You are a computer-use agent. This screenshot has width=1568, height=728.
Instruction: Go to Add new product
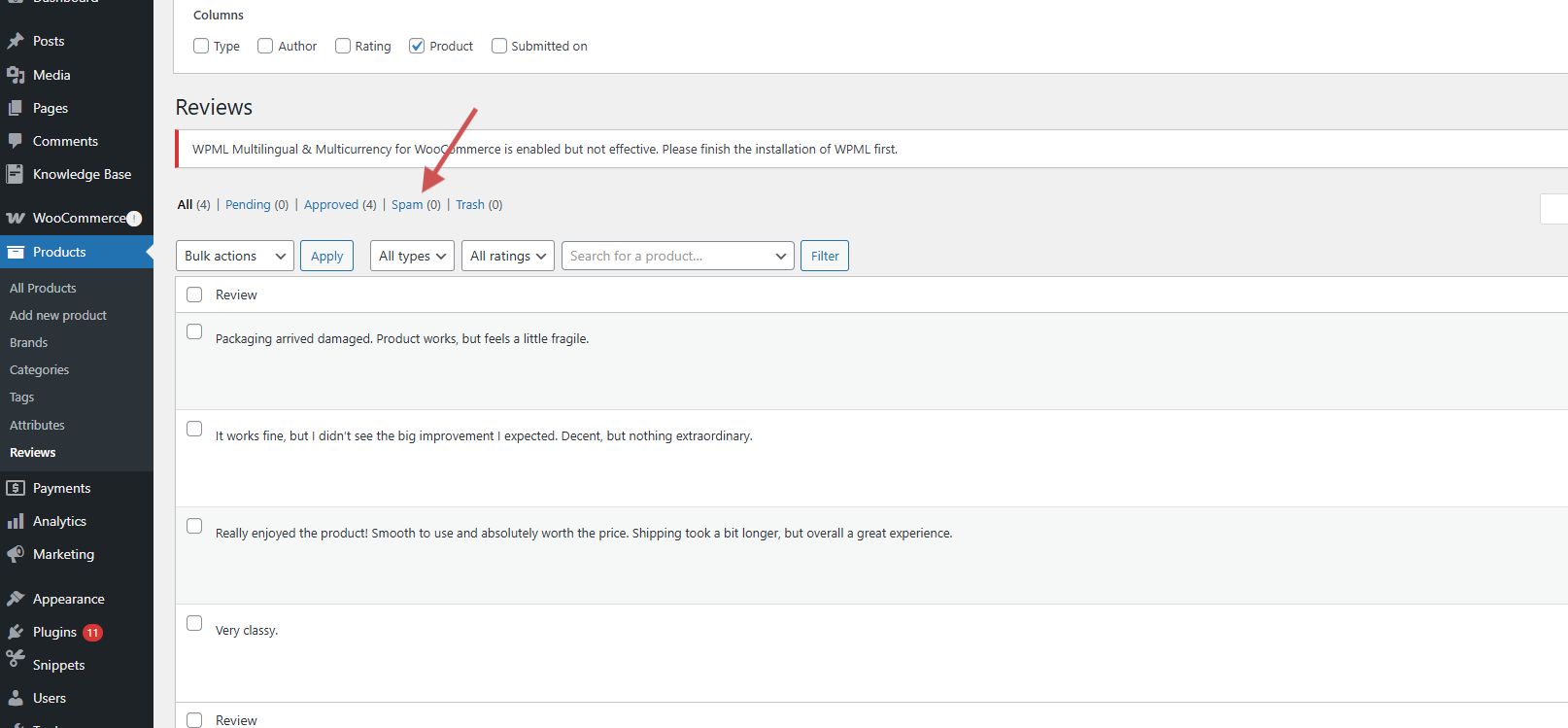coord(58,315)
